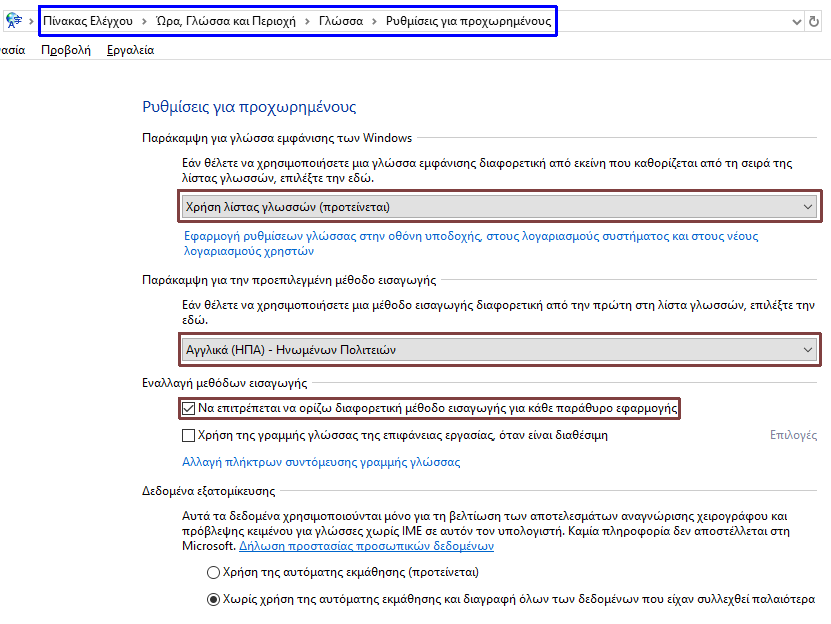Image resolution: width=831 pixels, height=624 pixels.
Task: Open the partially visible Επεξεργασία menu
Action: [12, 50]
